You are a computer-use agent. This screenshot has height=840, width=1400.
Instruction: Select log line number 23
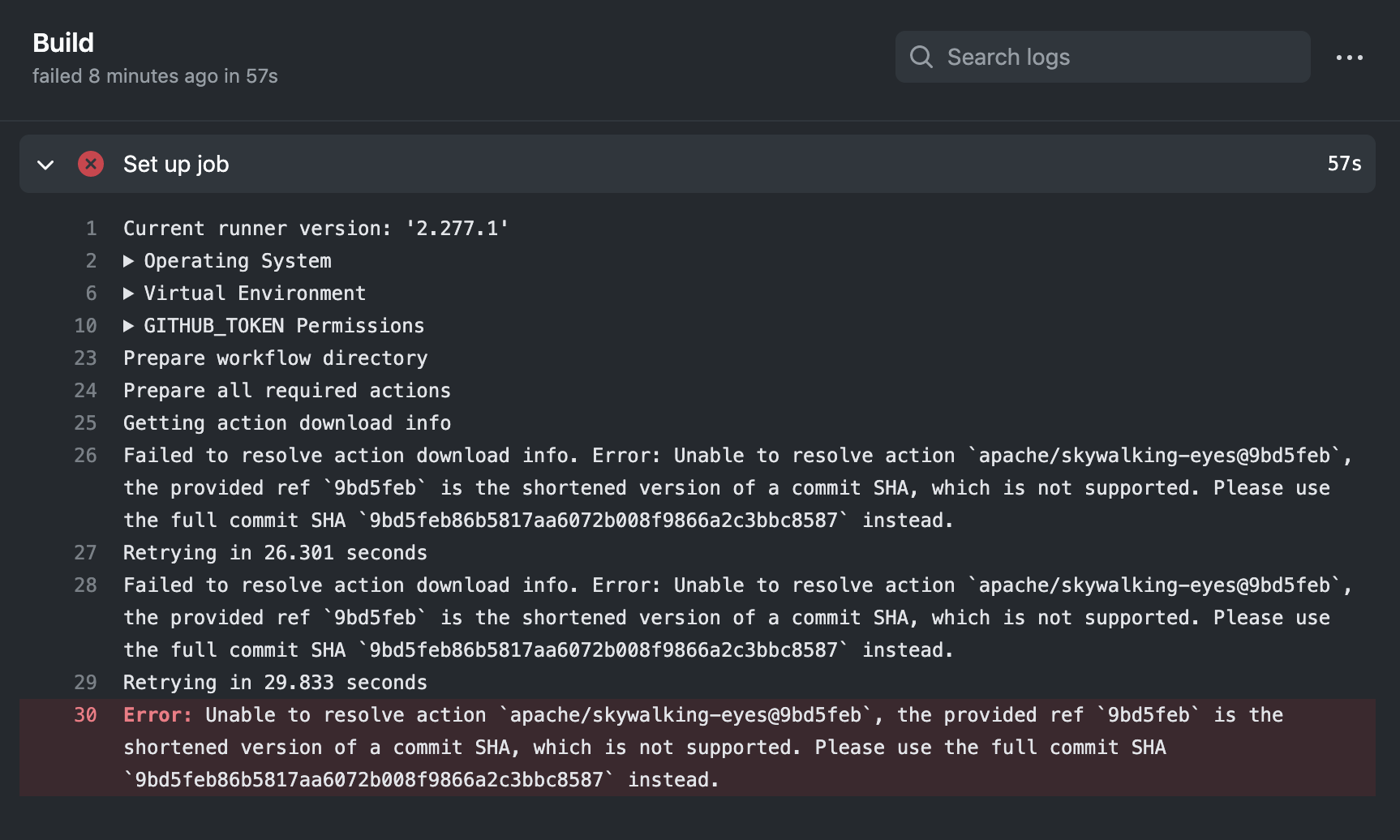(85, 358)
